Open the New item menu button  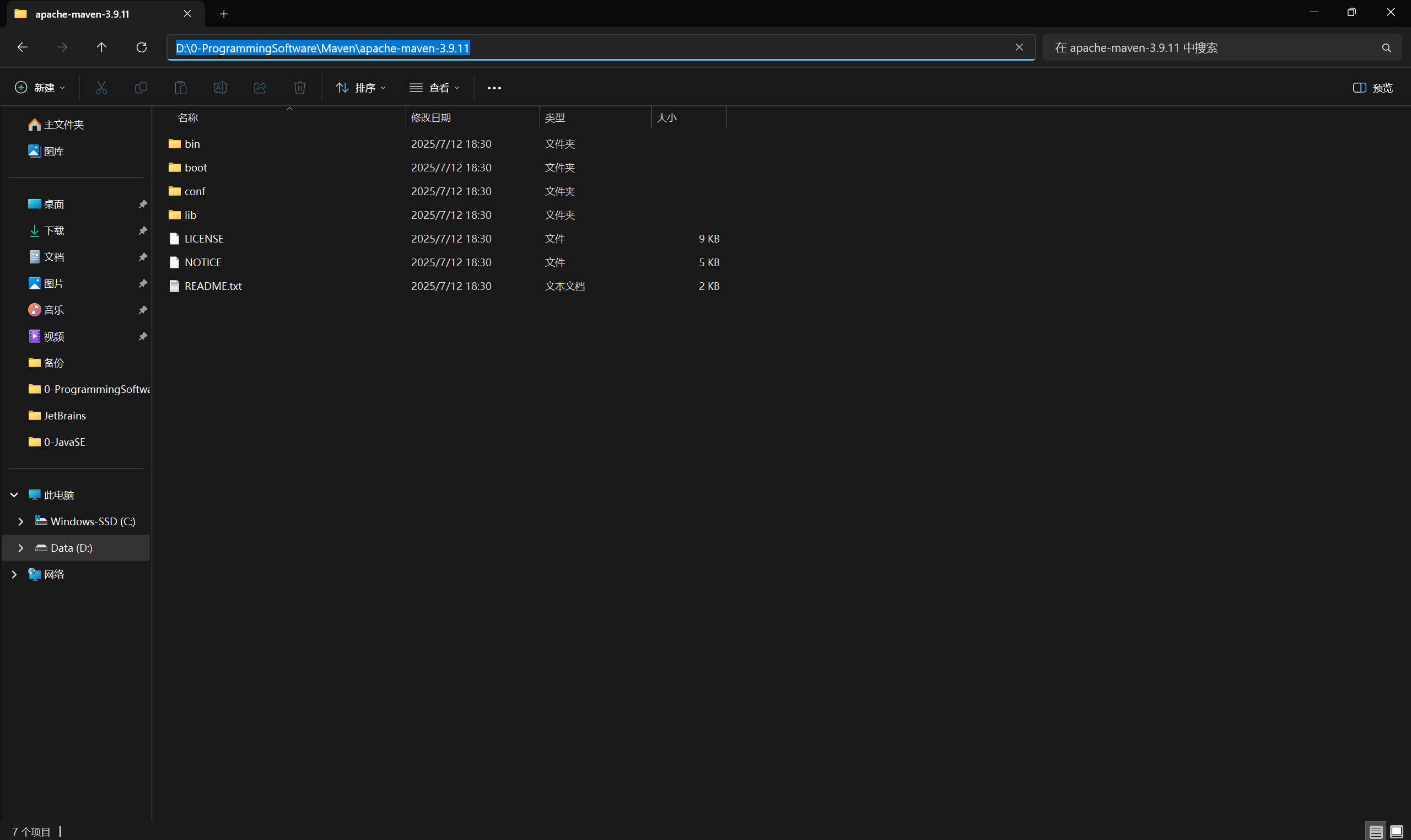40,88
